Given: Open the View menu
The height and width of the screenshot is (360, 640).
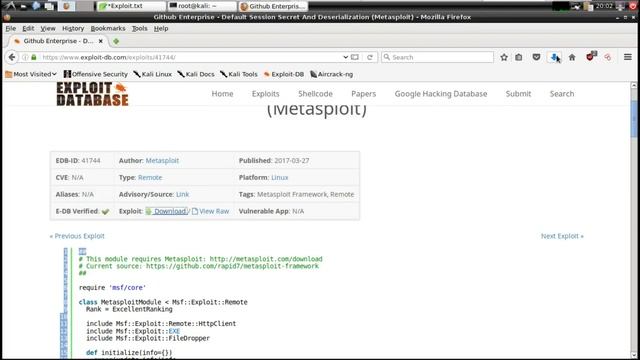Looking at the screenshot, I should click(48, 29).
